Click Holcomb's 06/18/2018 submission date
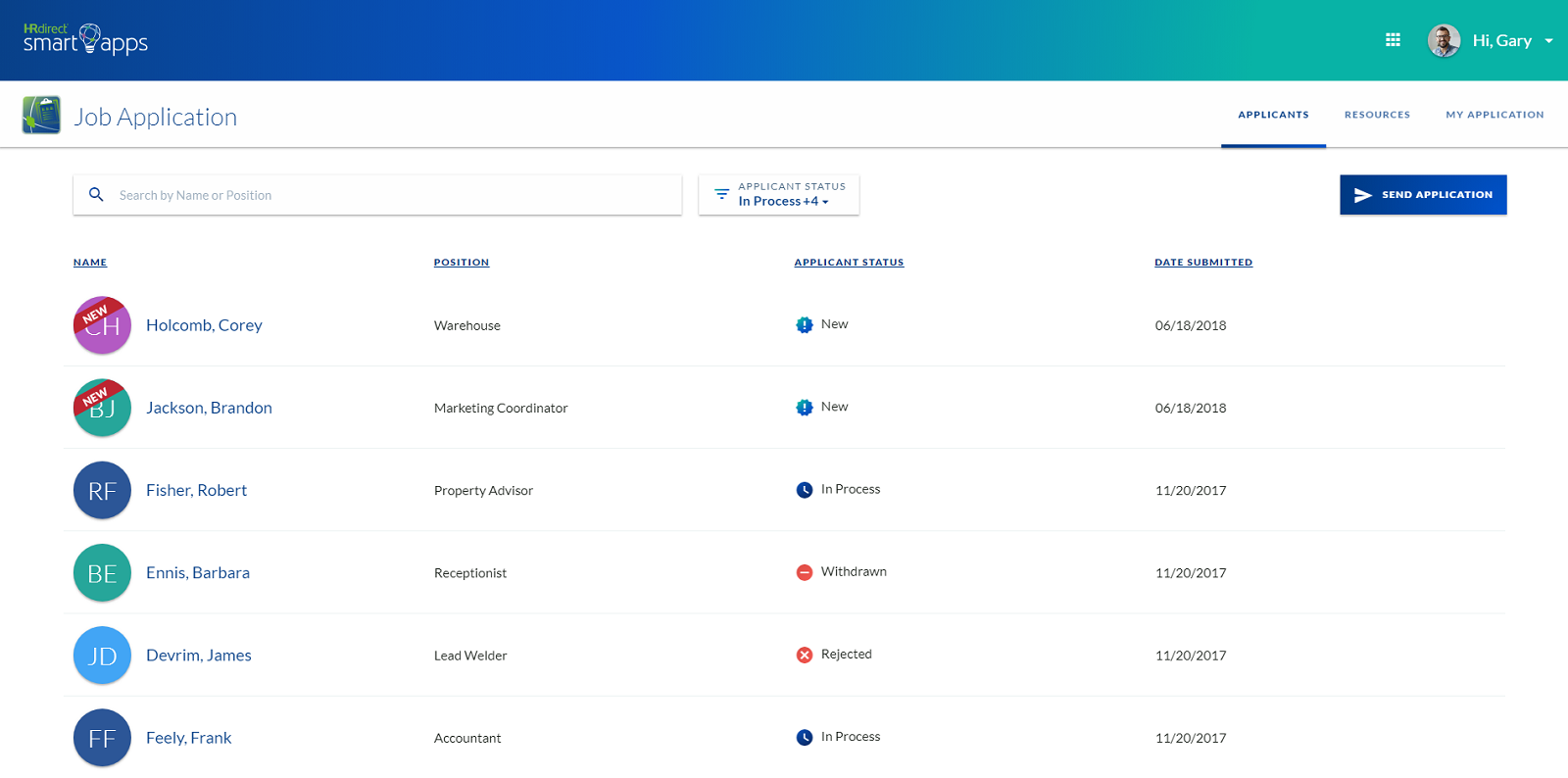This screenshot has width=1568, height=778. tap(1191, 325)
